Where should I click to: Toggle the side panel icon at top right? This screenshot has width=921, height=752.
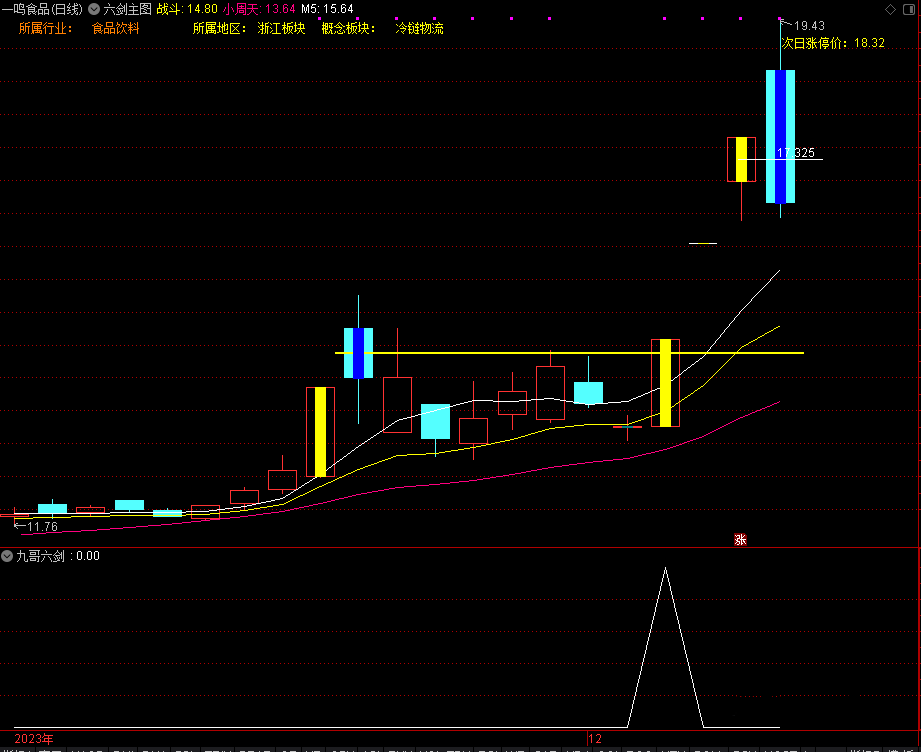[911, 9]
